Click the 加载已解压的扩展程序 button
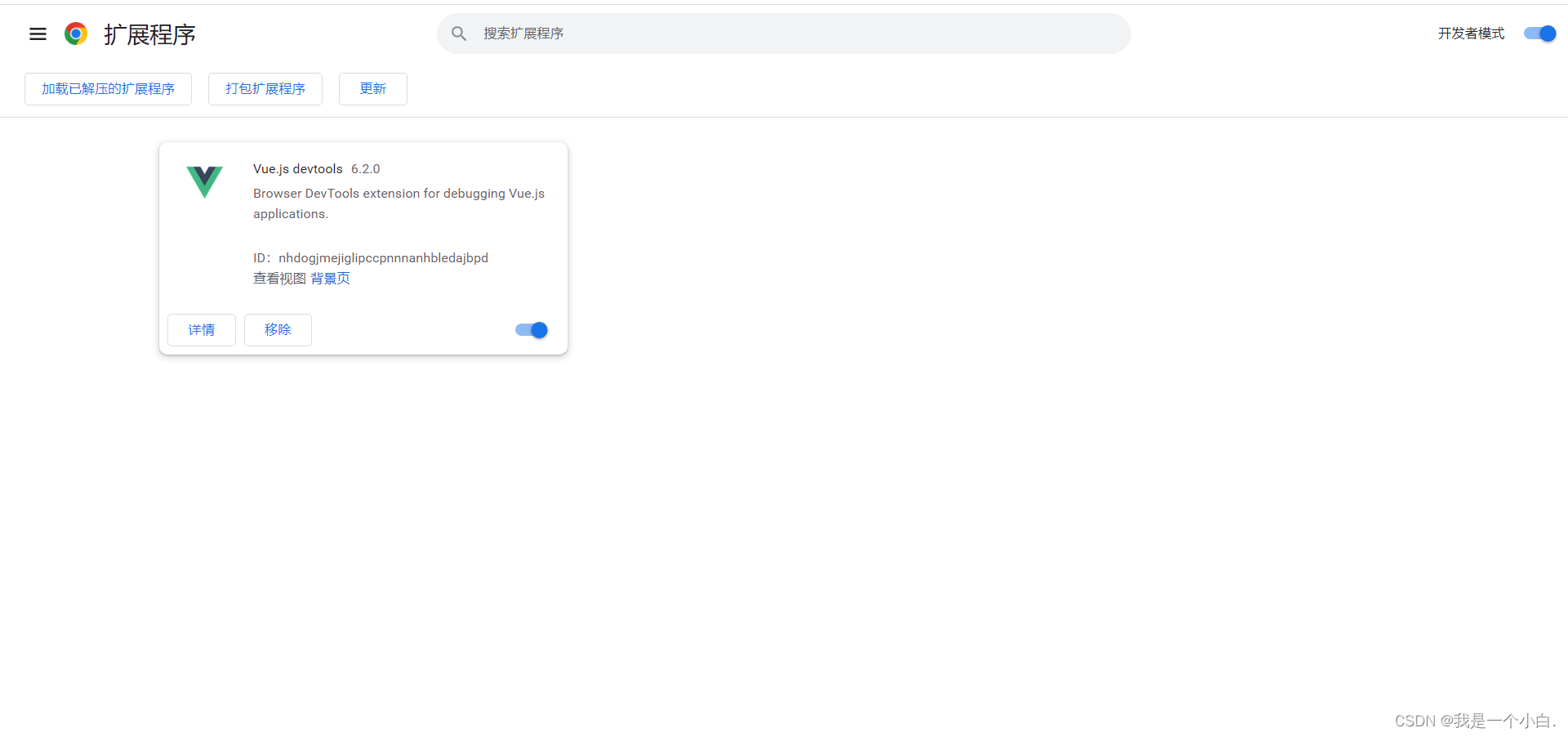 (108, 88)
